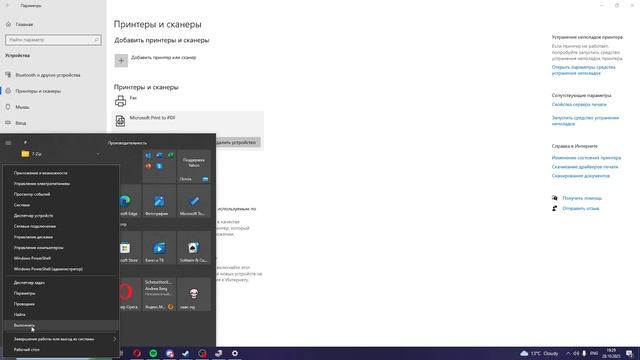
Task: Launch the Microsoft Edge tile
Action: click(130, 200)
